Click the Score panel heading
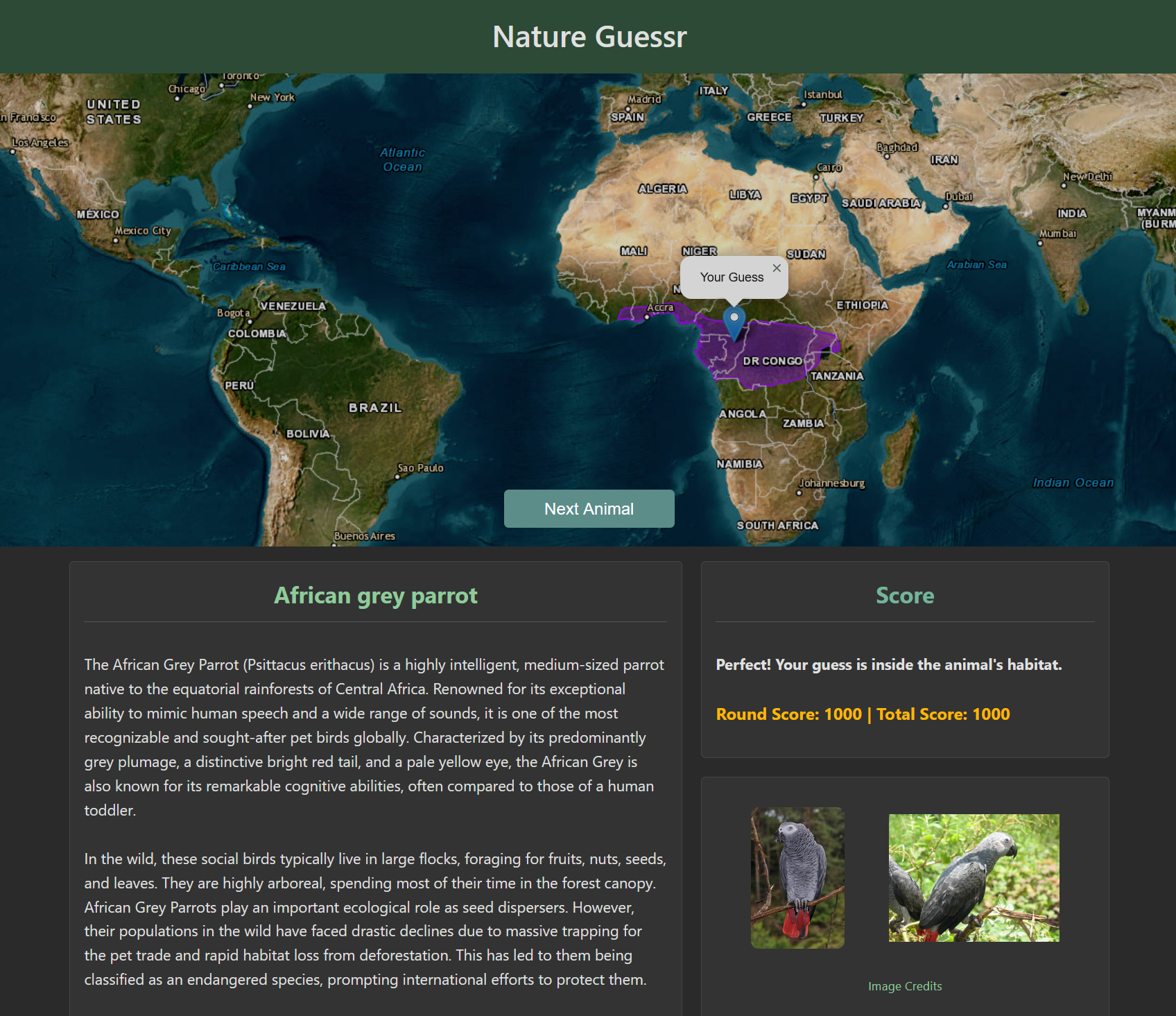Viewport: 1176px width, 1016px height. (x=905, y=595)
